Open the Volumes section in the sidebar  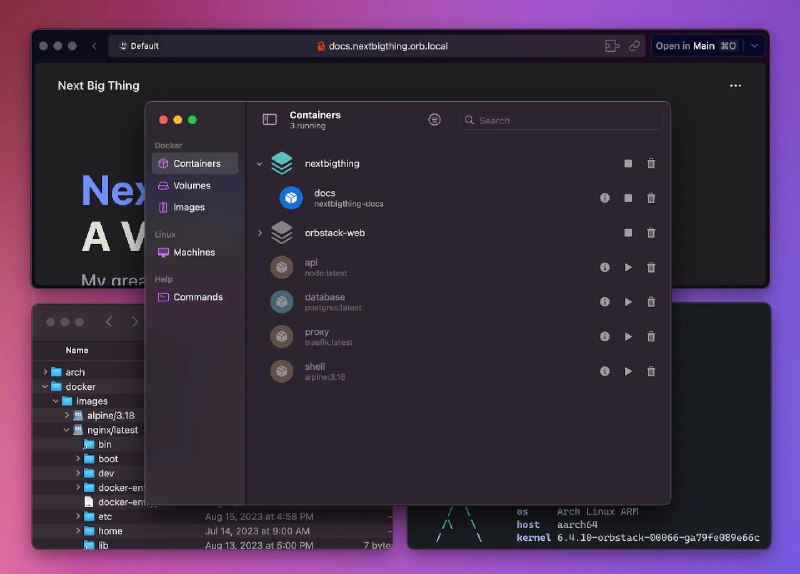click(x=191, y=185)
